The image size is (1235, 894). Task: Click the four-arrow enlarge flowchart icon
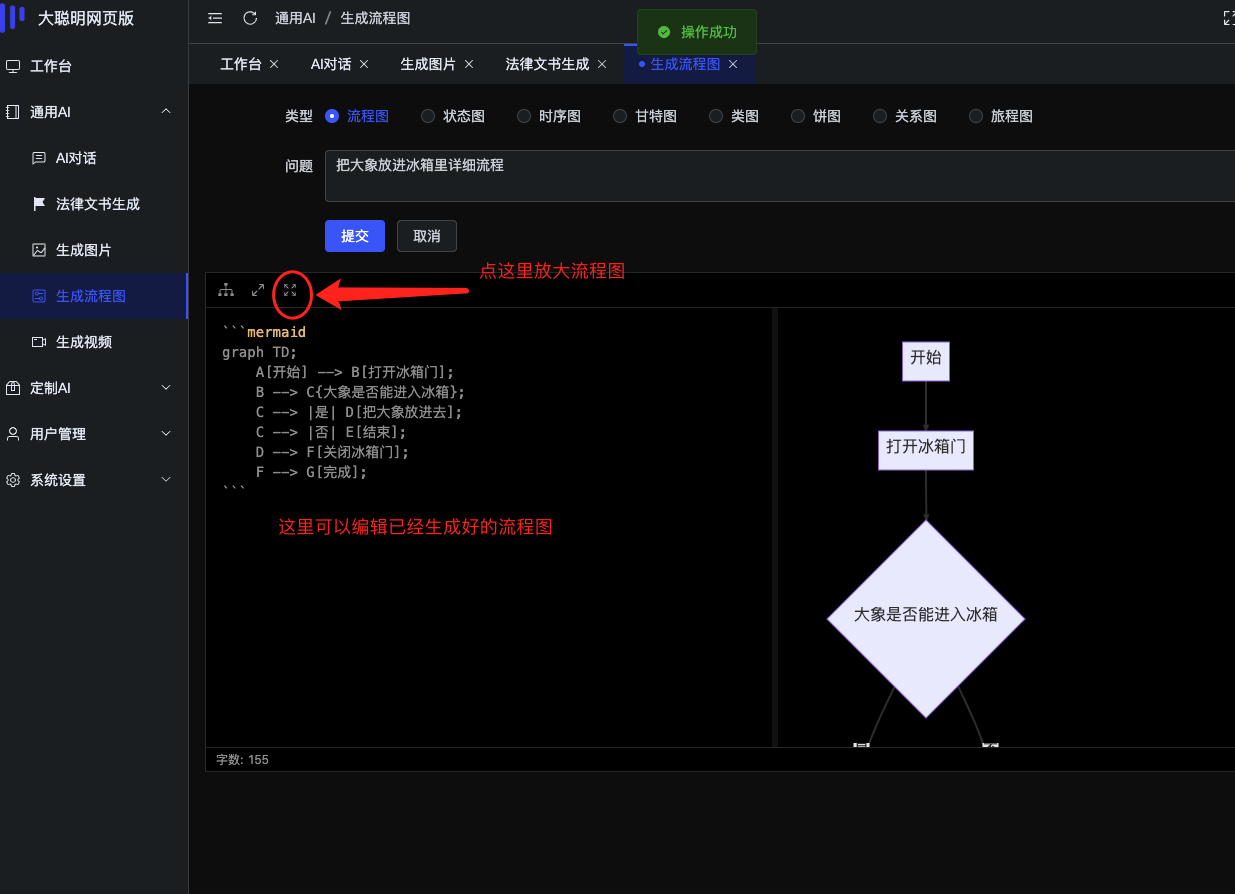[290, 290]
